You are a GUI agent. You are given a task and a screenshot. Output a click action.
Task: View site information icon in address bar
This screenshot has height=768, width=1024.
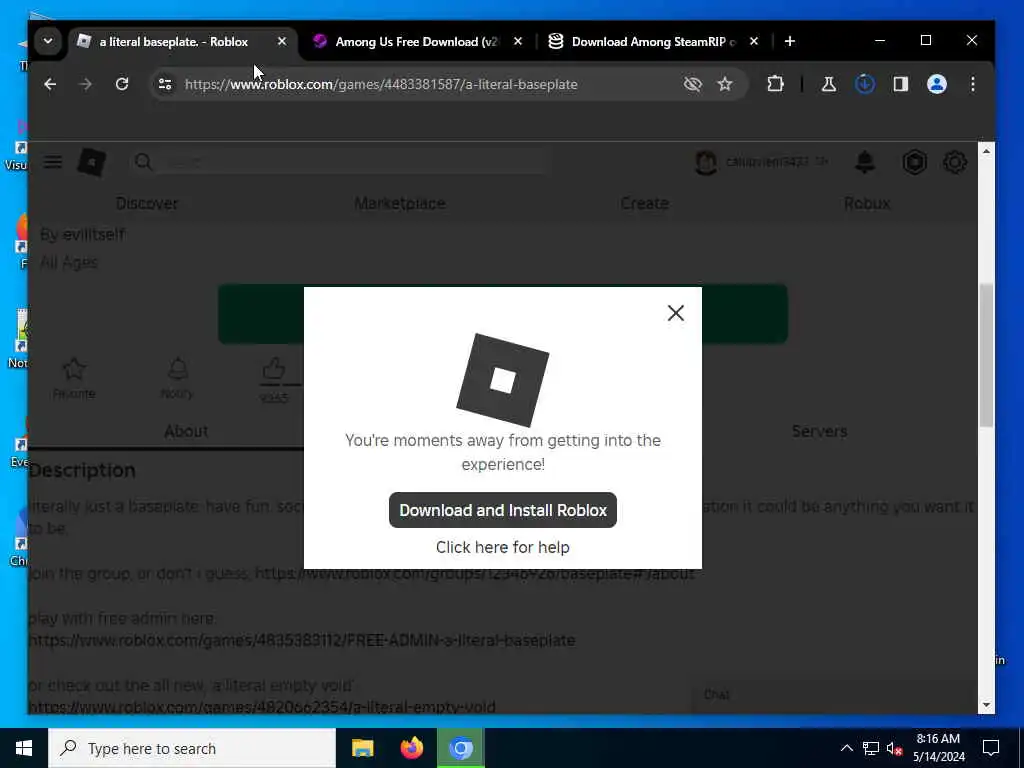tap(165, 84)
